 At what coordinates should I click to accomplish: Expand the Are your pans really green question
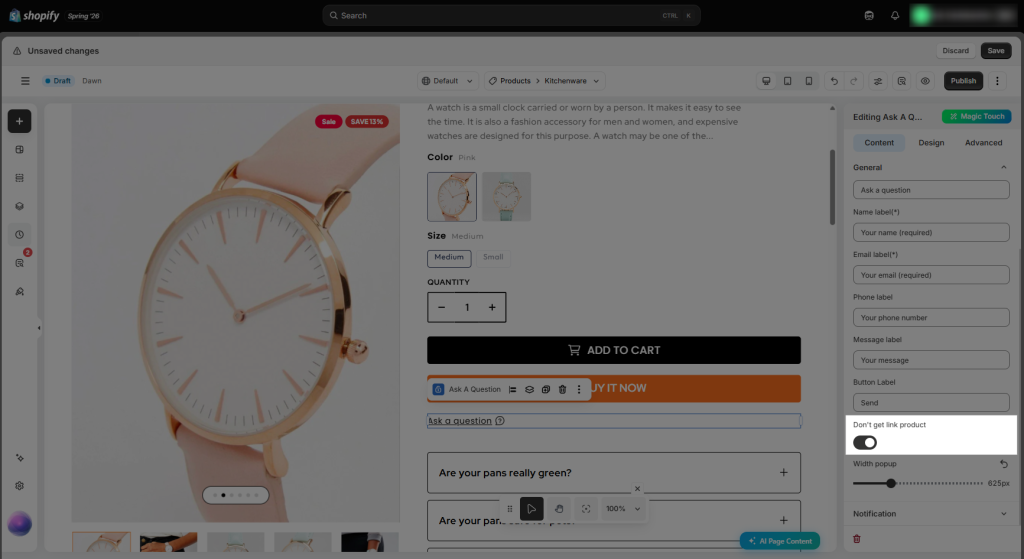(x=614, y=473)
